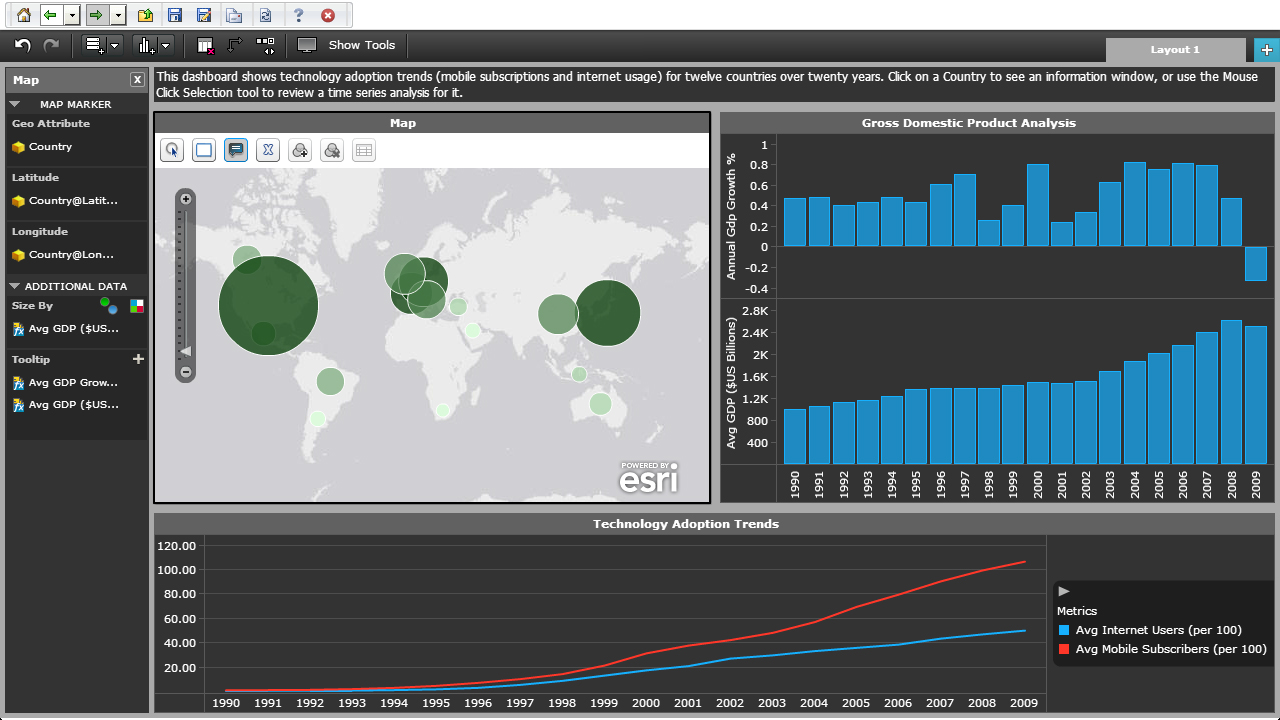1280x720 pixels.
Task: Click the table view map tool
Action: [364, 150]
